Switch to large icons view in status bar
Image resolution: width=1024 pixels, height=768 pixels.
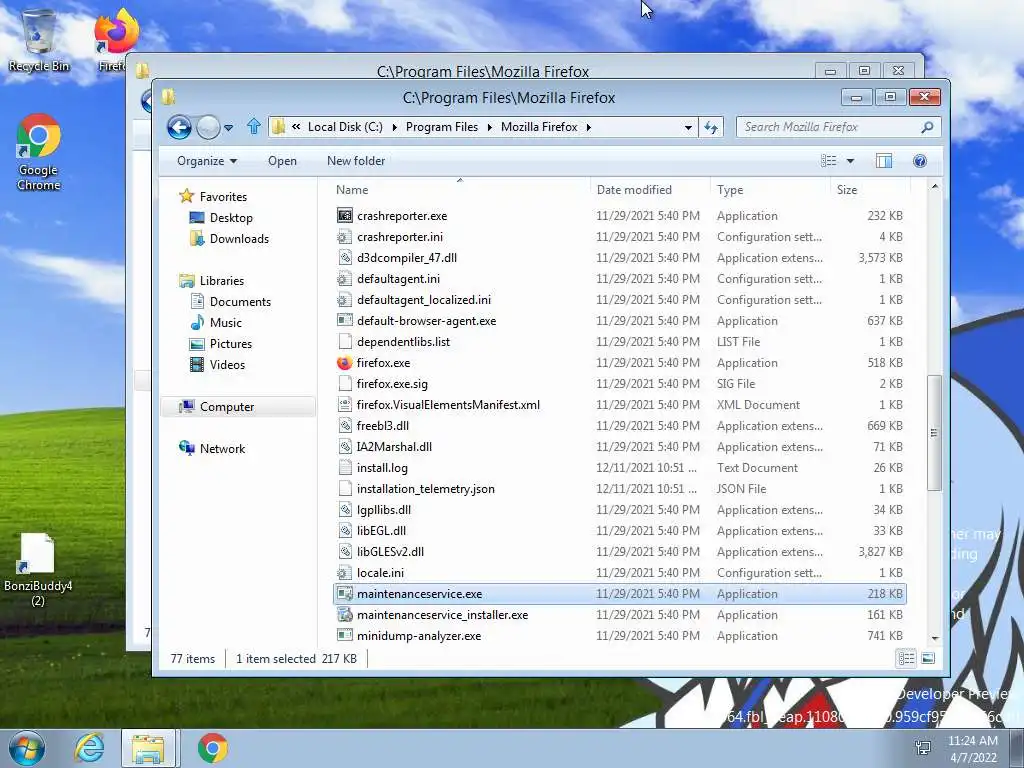click(x=928, y=658)
